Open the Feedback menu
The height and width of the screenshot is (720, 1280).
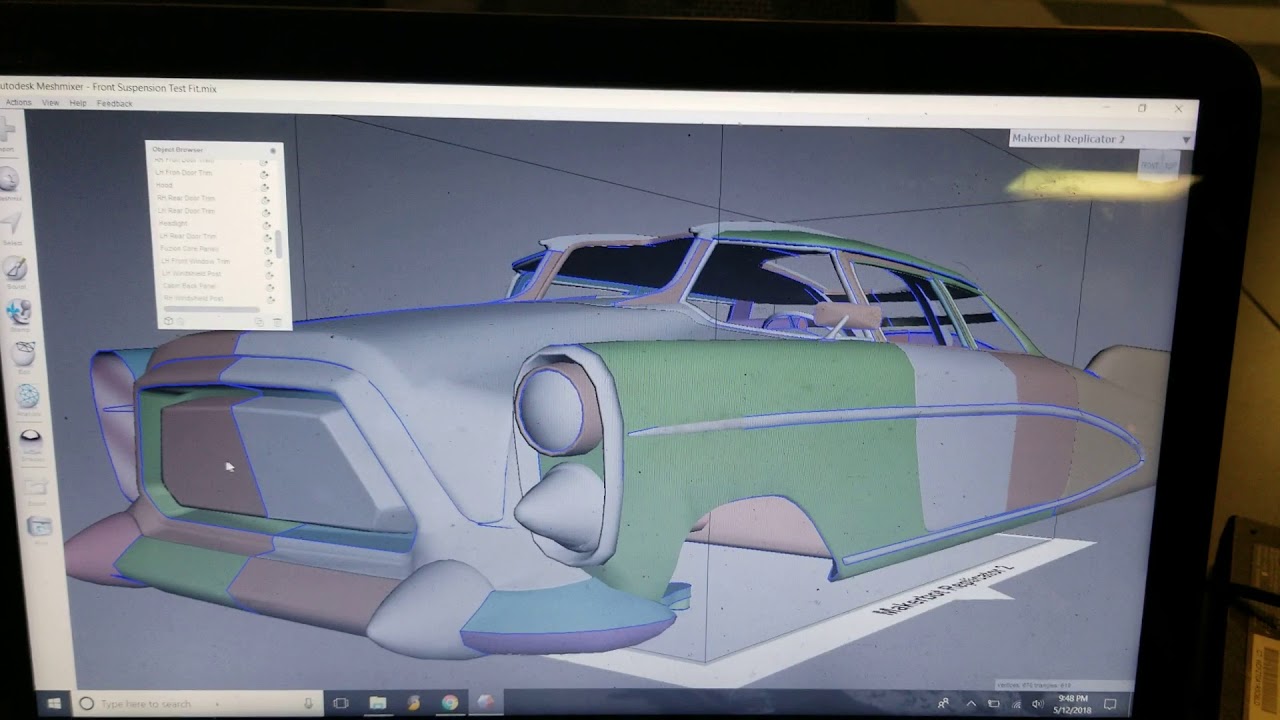pos(114,103)
